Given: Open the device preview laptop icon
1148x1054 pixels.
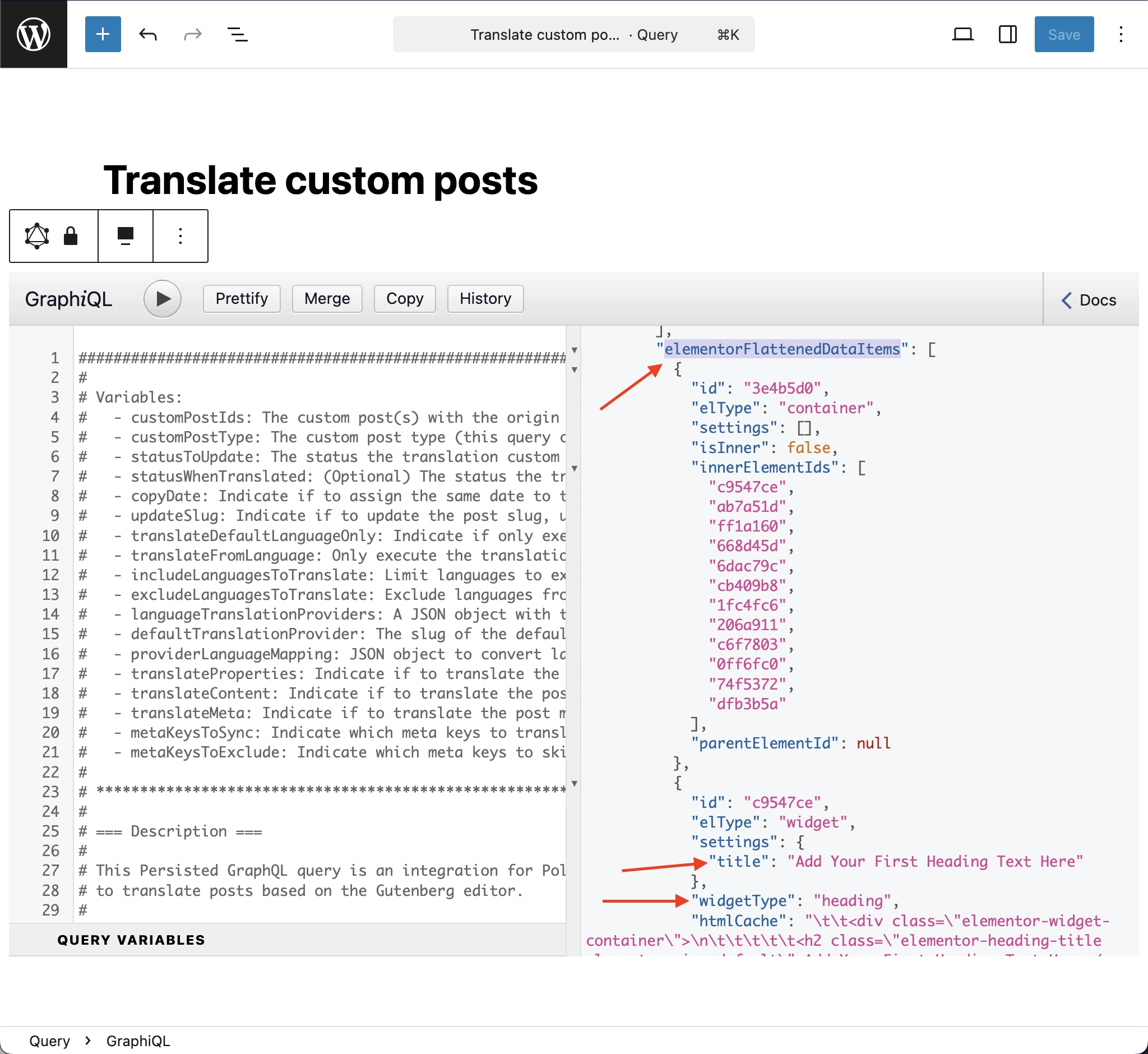Looking at the screenshot, I should pyautogui.click(x=963, y=34).
